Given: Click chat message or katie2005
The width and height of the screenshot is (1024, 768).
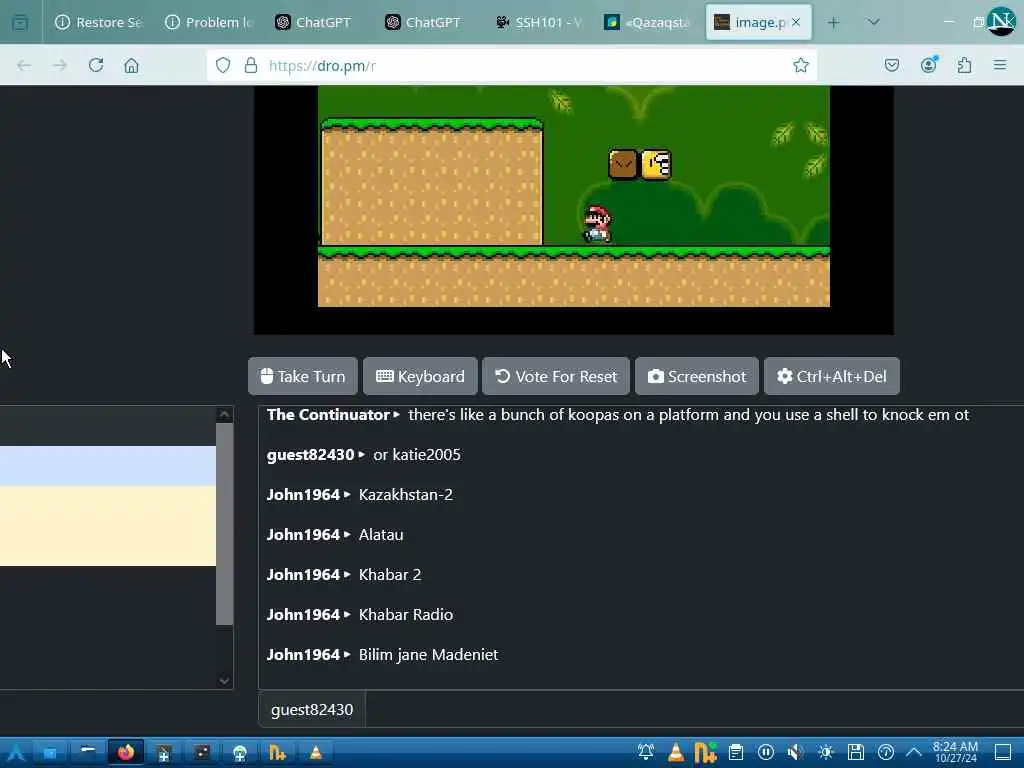Looking at the screenshot, I should pyautogui.click(x=417, y=455).
